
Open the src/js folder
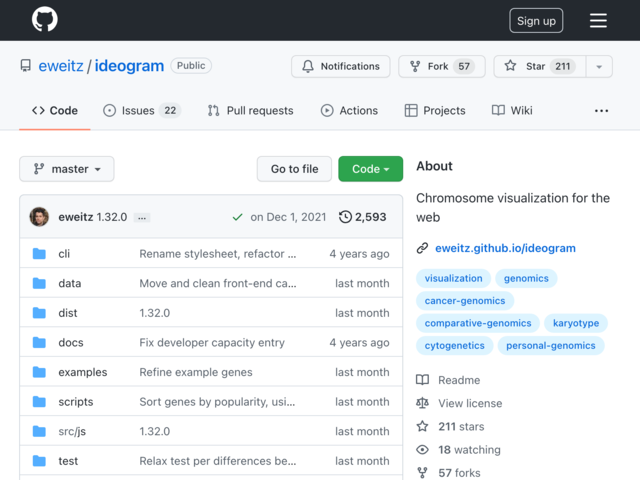point(72,431)
